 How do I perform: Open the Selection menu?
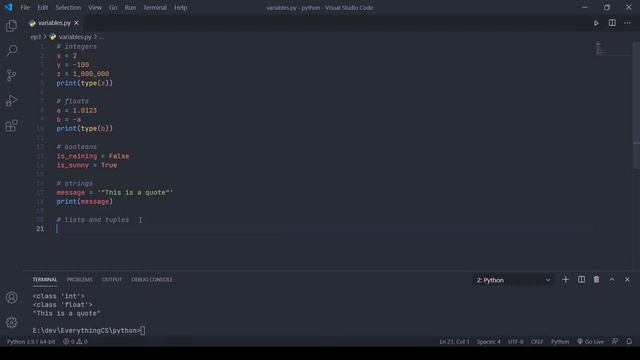(x=68, y=7)
